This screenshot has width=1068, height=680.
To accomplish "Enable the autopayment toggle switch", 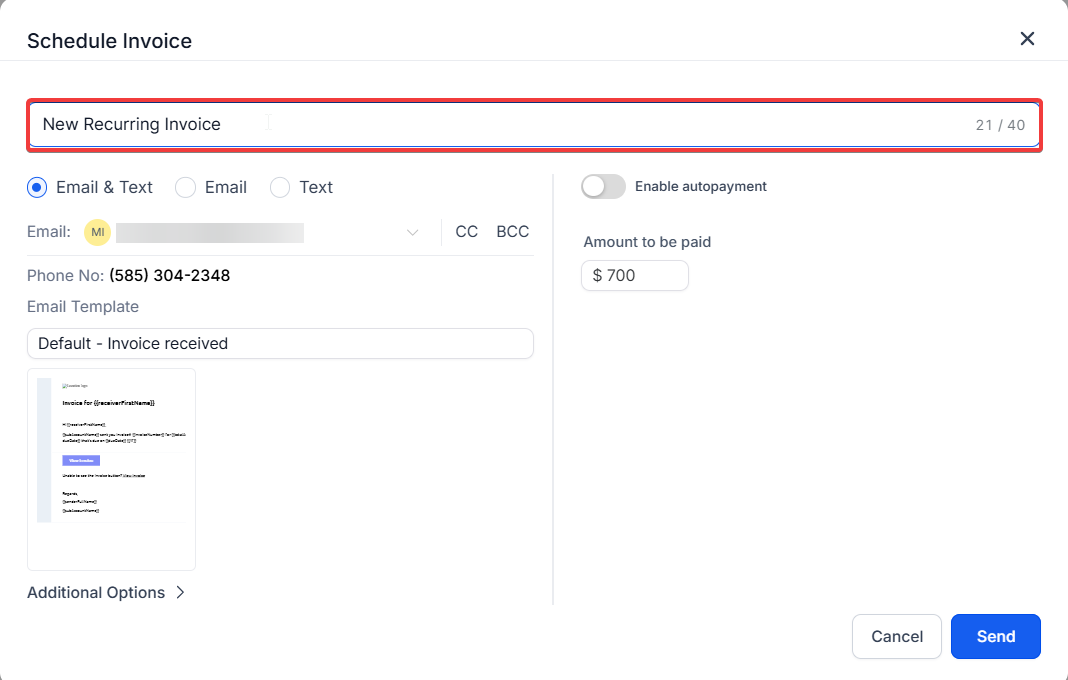I will 603,186.
